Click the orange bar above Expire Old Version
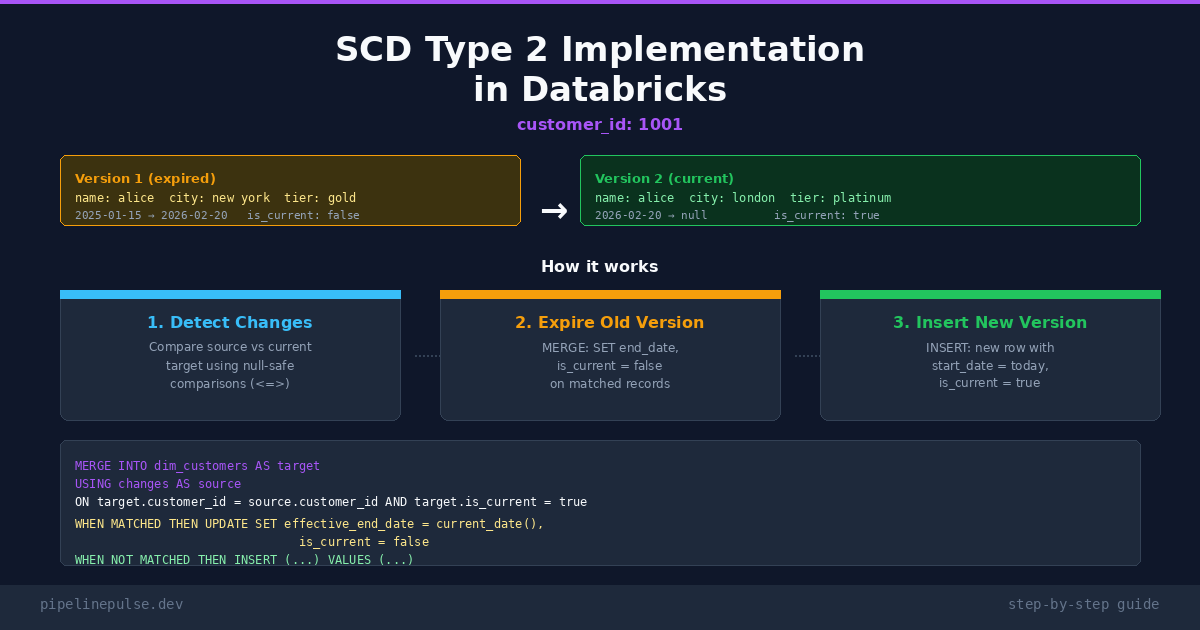1200x630 pixels. coord(610,293)
